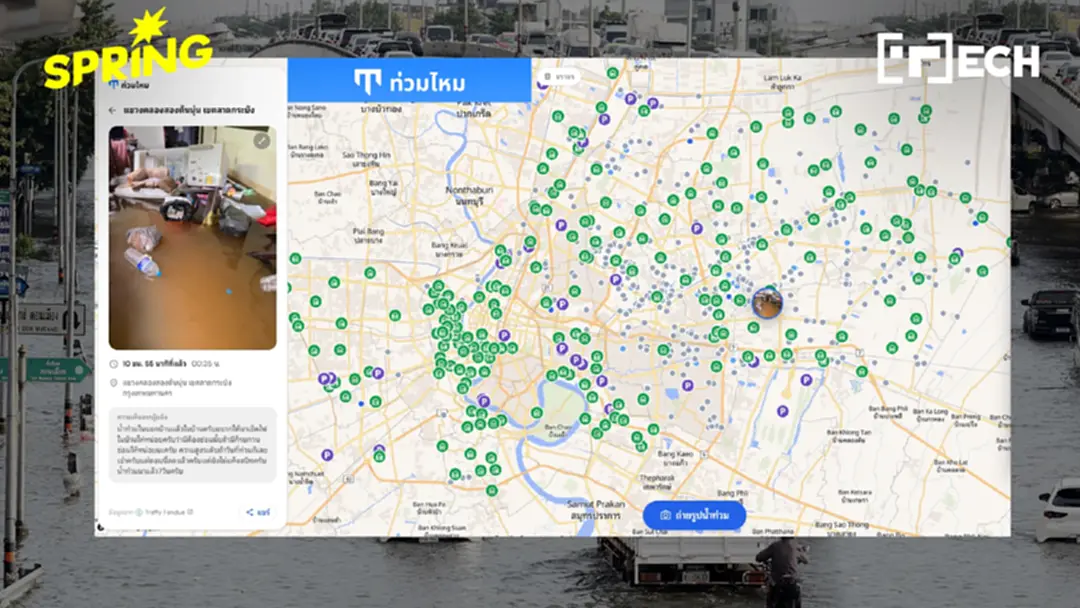The image size is (1080, 608).
Task: Click the panel title beside the back arrow
Action: (x=189, y=110)
